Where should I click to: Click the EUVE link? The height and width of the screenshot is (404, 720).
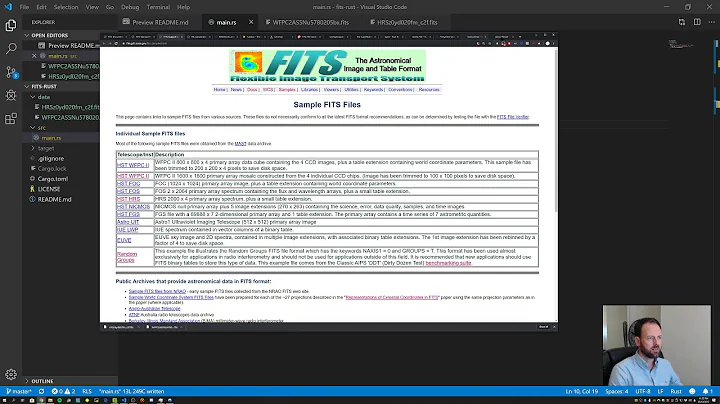pyautogui.click(x=124, y=240)
